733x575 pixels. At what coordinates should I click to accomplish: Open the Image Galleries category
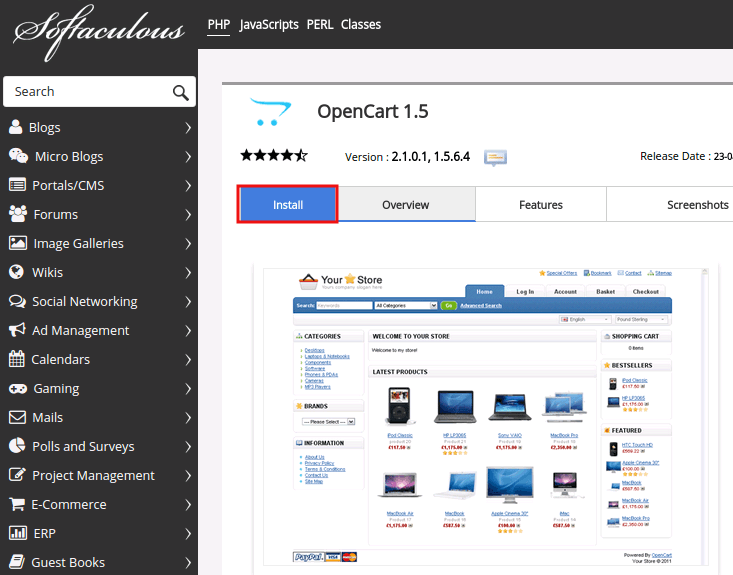click(100, 244)
